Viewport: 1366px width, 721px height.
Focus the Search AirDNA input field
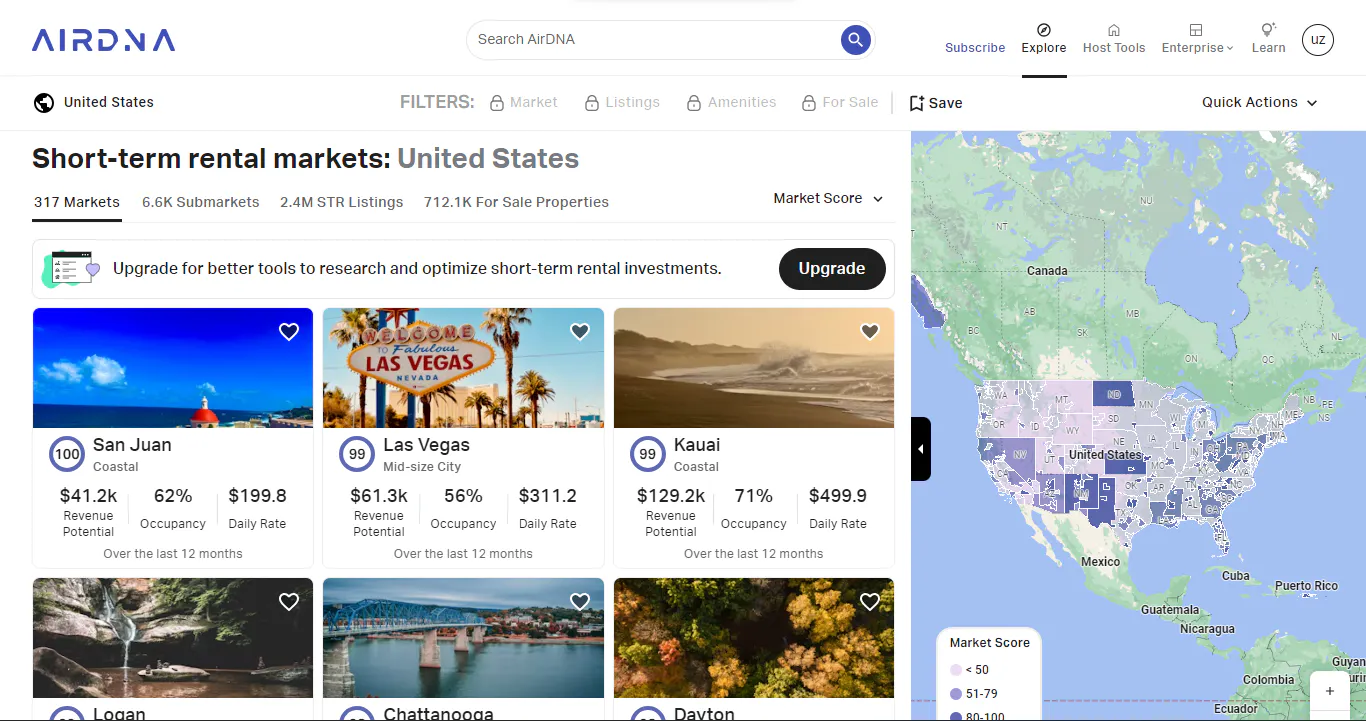pyautogui.click(x=655, y=40)
